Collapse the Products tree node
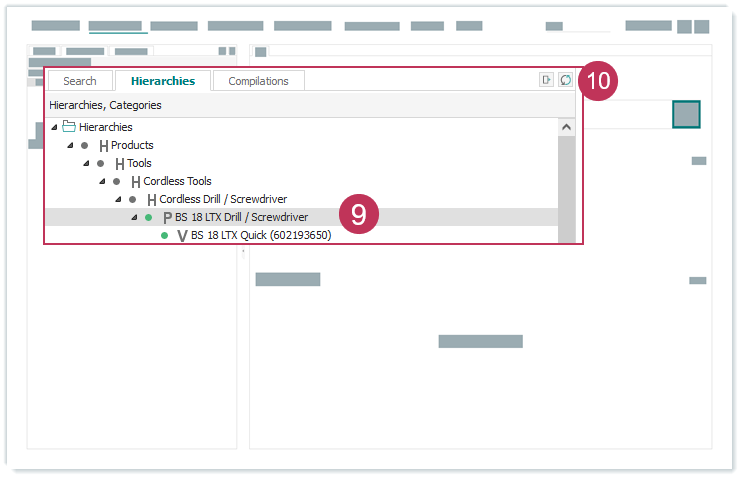742x479 pixels. [70, 146]
